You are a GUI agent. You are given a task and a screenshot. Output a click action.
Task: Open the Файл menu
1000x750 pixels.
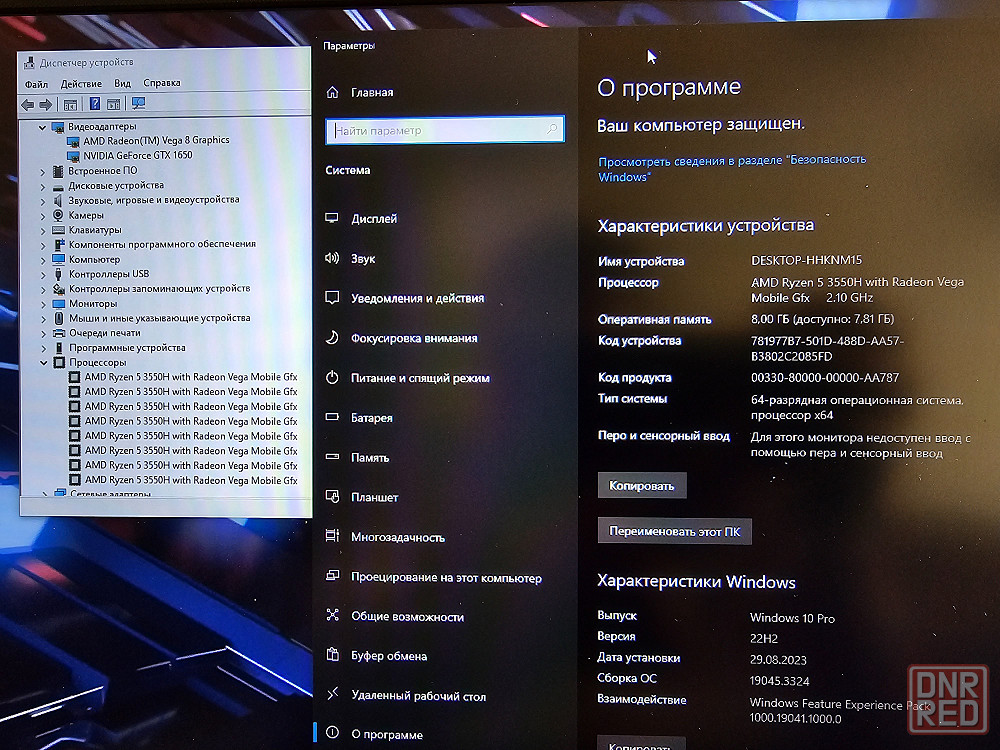pyautogui.click(x=36, y=84)
